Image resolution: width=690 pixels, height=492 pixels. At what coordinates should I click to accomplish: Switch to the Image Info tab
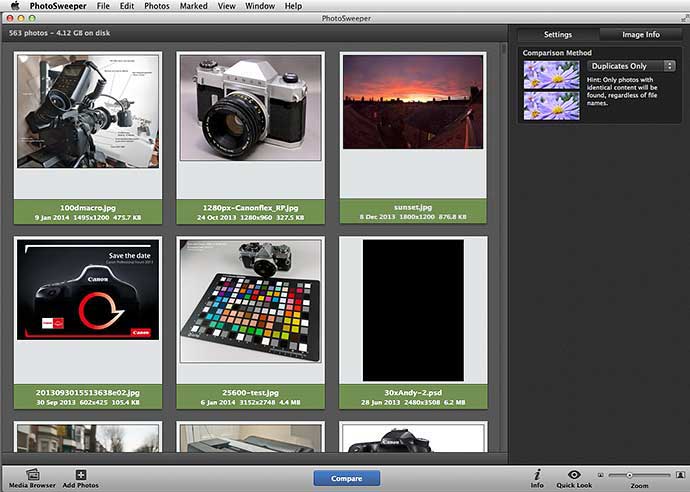[x=641, y=34]
